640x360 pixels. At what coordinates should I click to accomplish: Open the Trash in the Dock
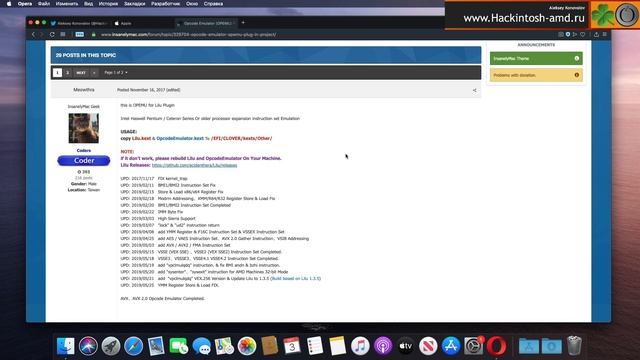tap(574, 346)
